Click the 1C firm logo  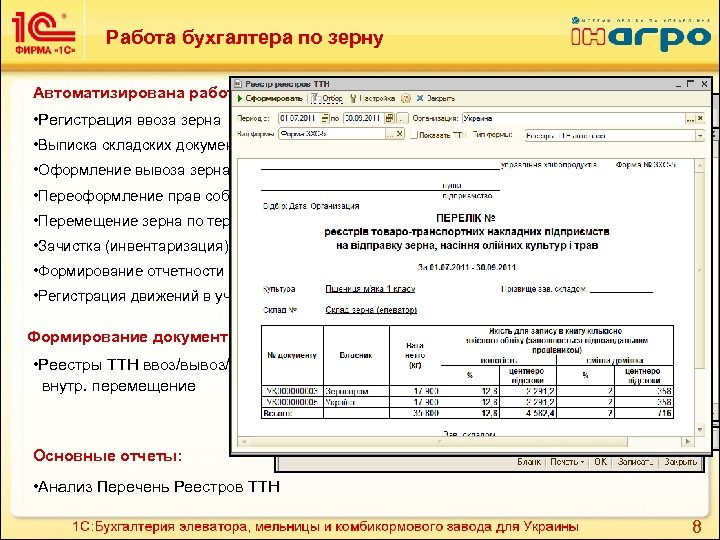[x=44, y=34]
